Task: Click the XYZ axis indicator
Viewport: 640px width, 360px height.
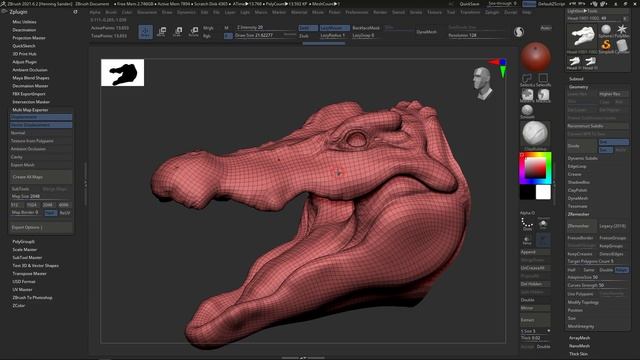Action: [x=500, y=67]
